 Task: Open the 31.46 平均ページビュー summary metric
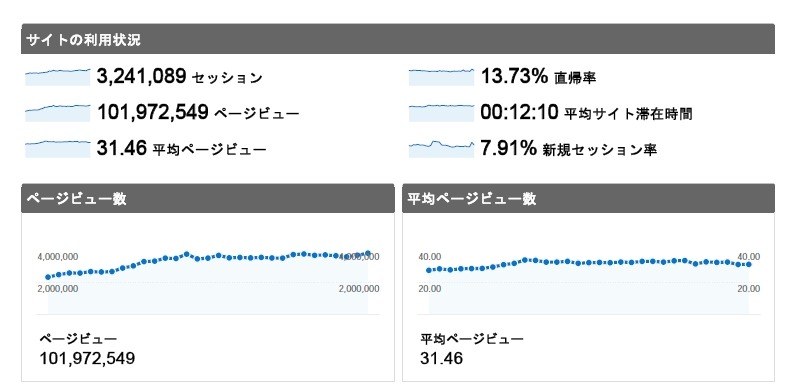pos(181,149)
